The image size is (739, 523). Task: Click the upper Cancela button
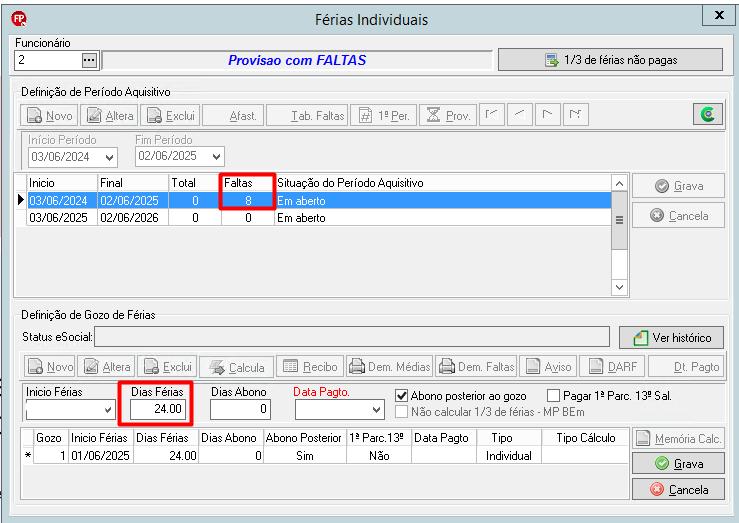coord(678,216)
